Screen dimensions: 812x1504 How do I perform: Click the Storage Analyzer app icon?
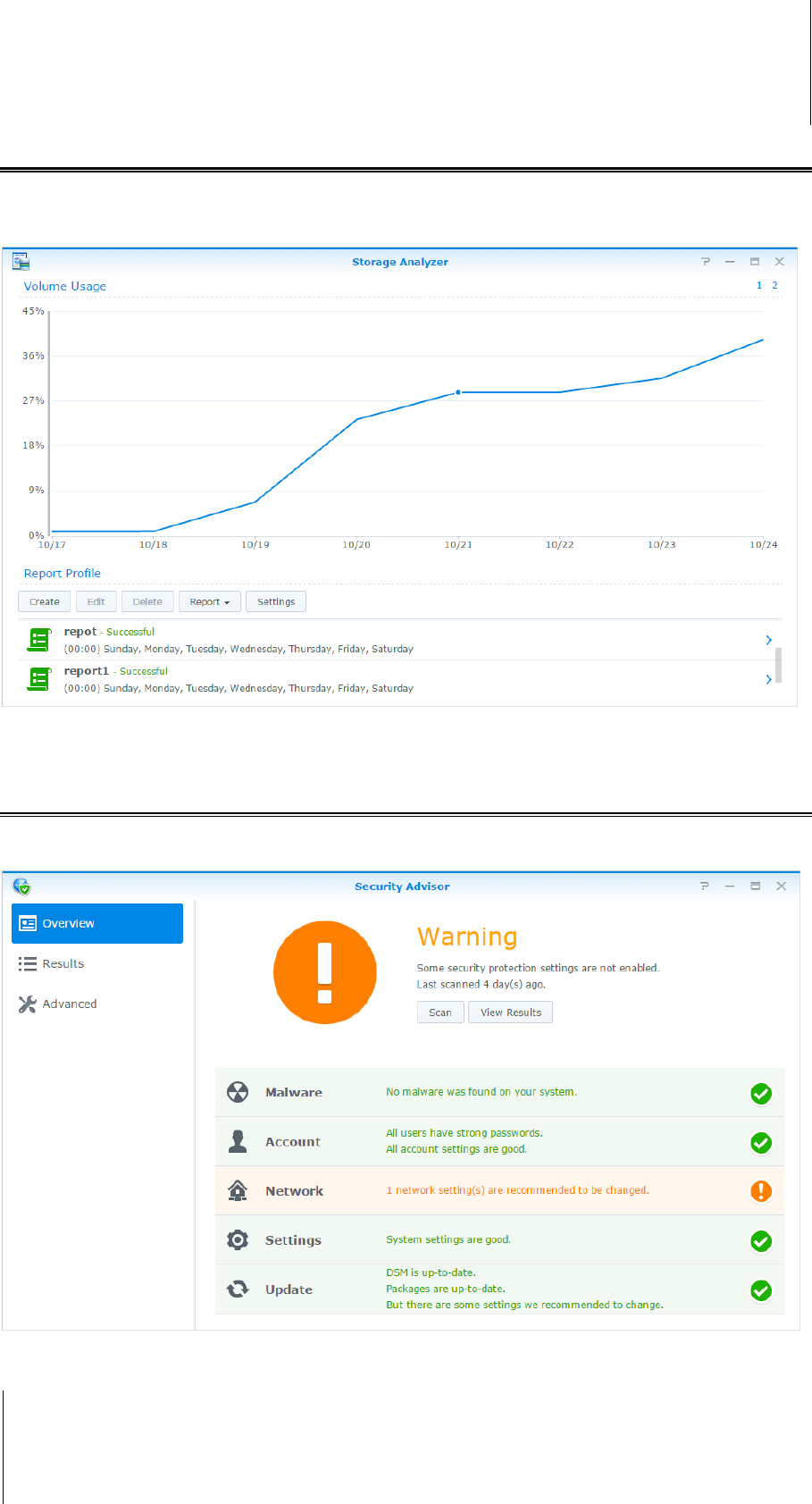tap(21, 262)
